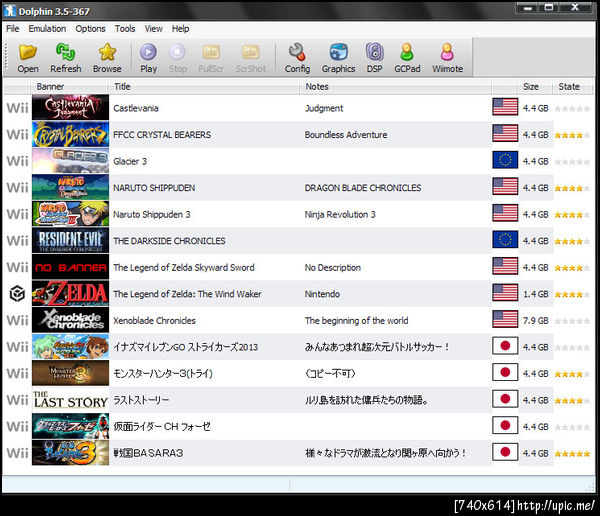Click the EU flag on Glacier 3 row
This screenshot has width=600, height=516.
505,160
